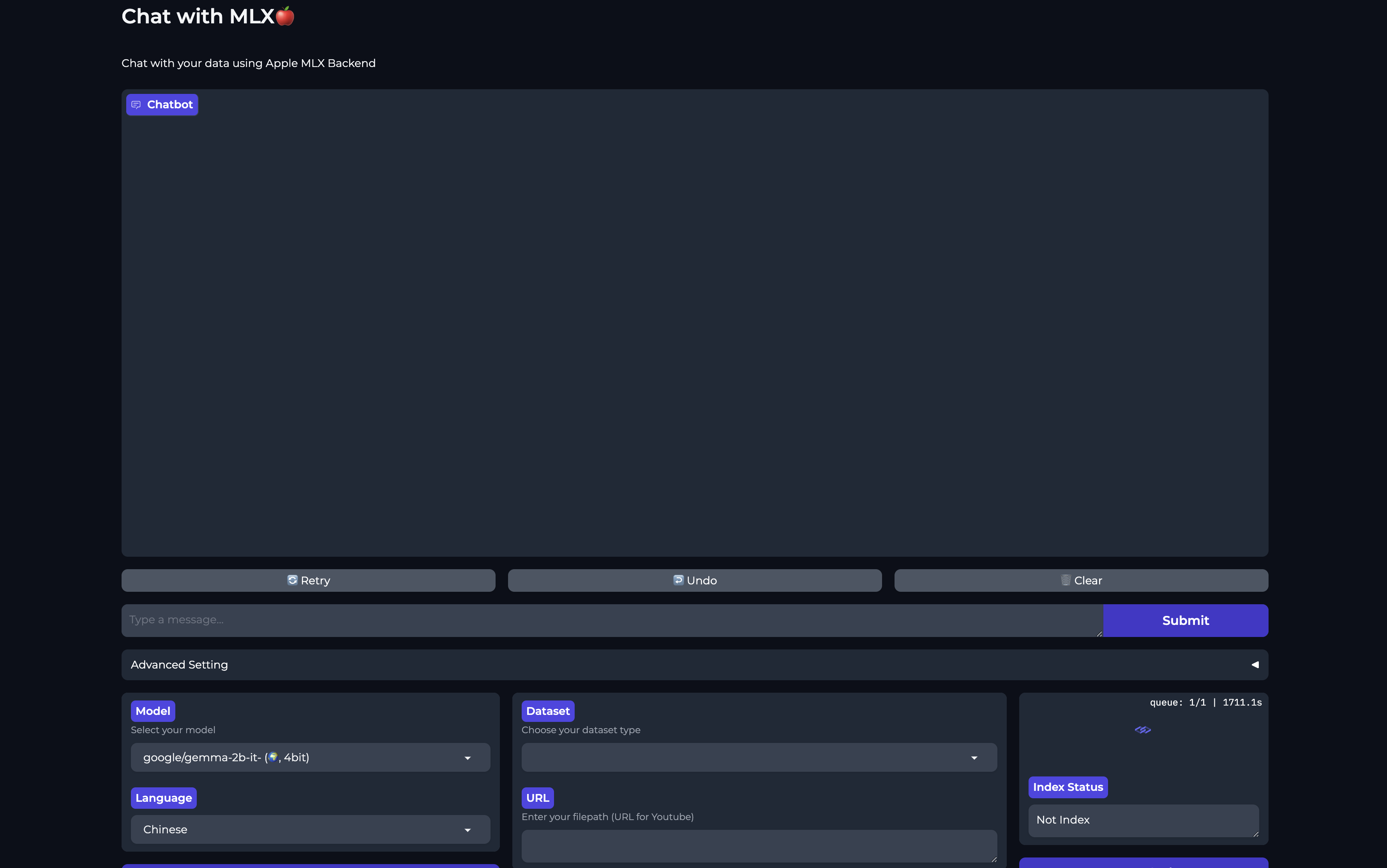This screenshot has width=1387, height=868.
Task: Open the Model dropdown
Action: (x=311, y=758)
